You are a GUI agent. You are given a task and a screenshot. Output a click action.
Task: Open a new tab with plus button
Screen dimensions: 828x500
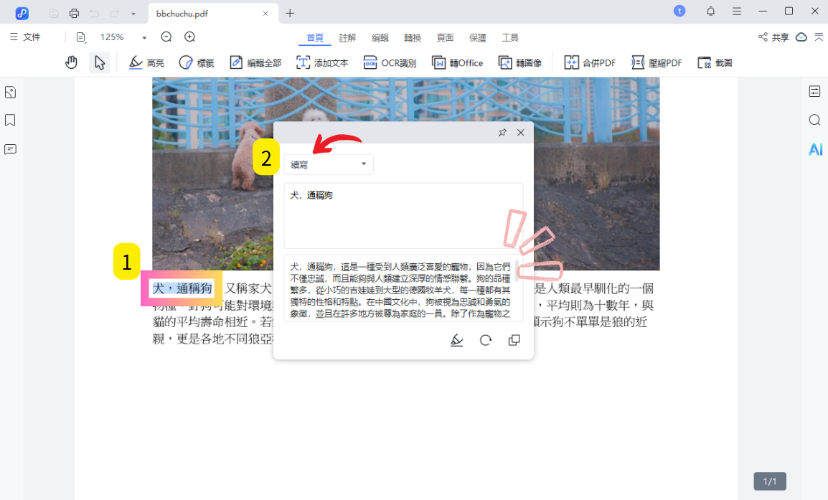click(x=290, y=13)
